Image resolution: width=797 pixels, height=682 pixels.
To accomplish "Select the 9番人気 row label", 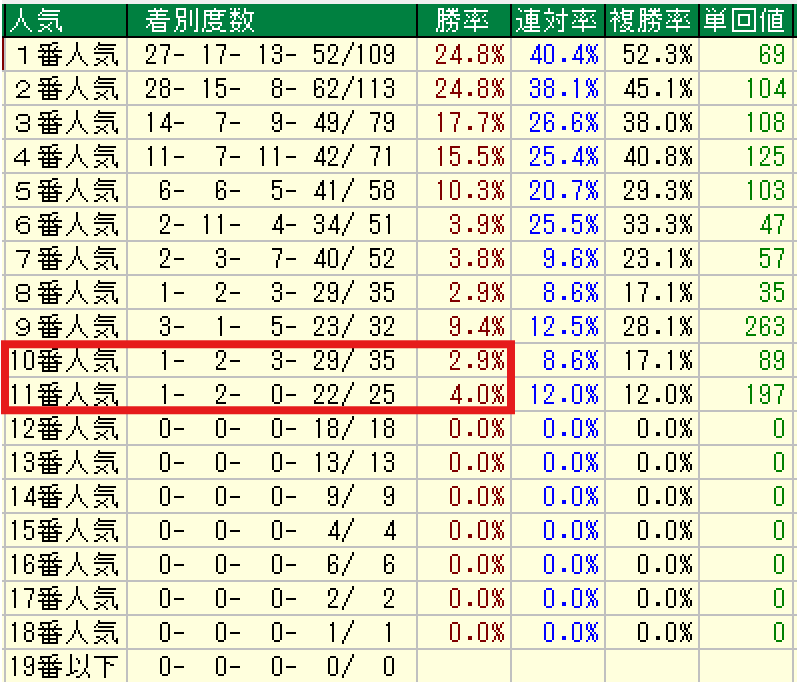I will 66,327.
